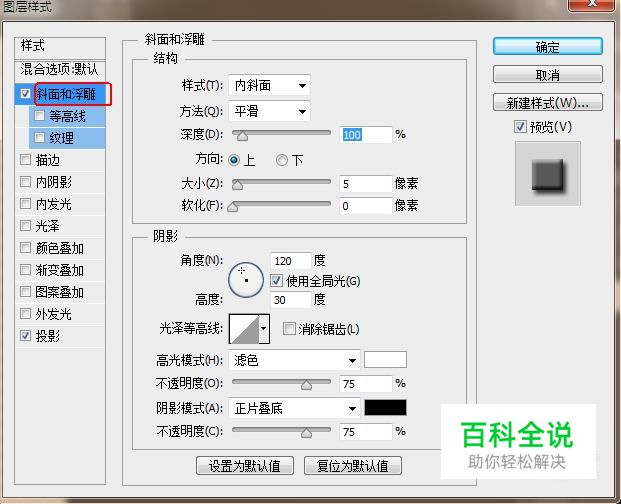Click shadow opacity field 不透明度(C)
The width and height of the screenshot is (621, 504).
pyautogui.click(x=366, y=432)
